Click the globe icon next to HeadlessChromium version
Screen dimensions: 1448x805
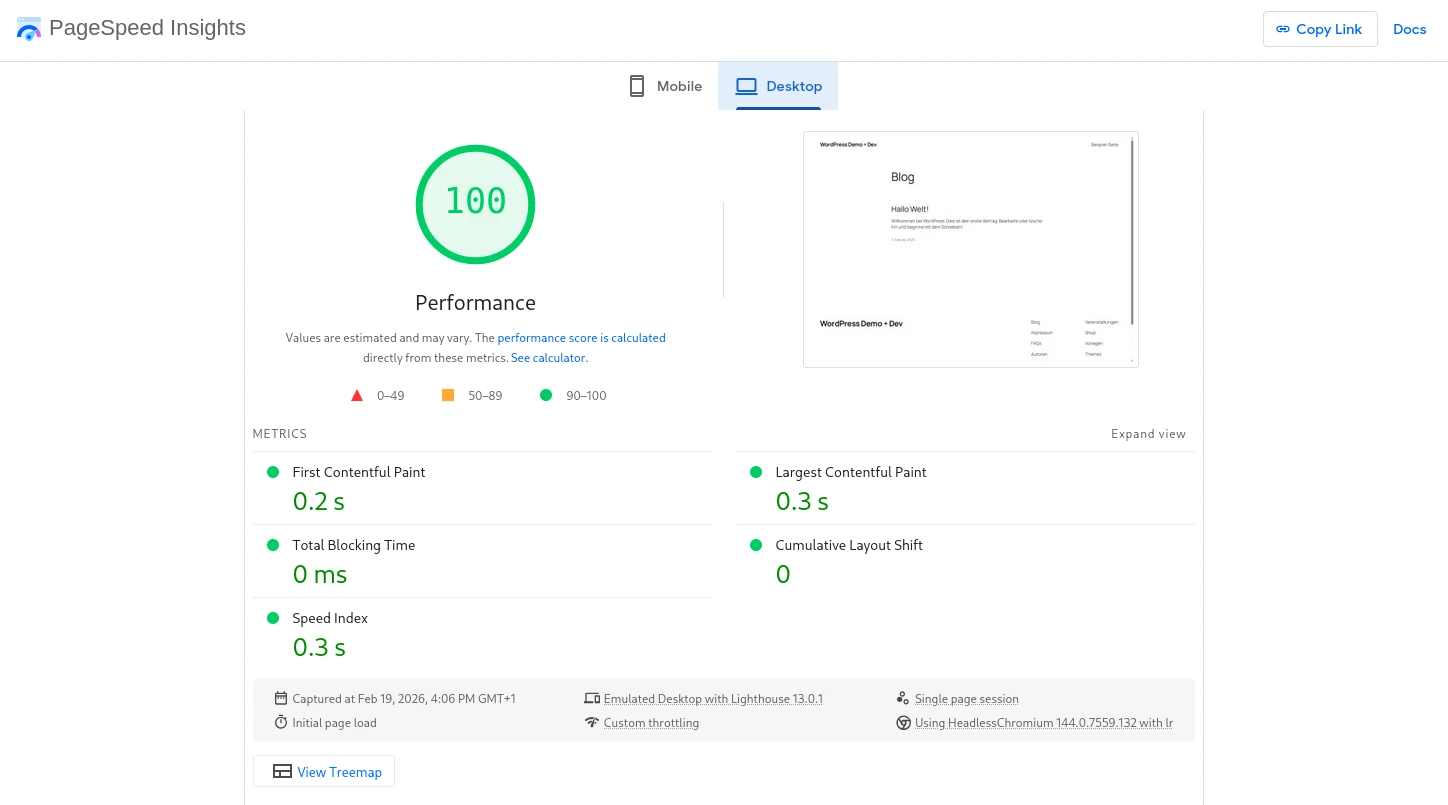coord(904,722)
